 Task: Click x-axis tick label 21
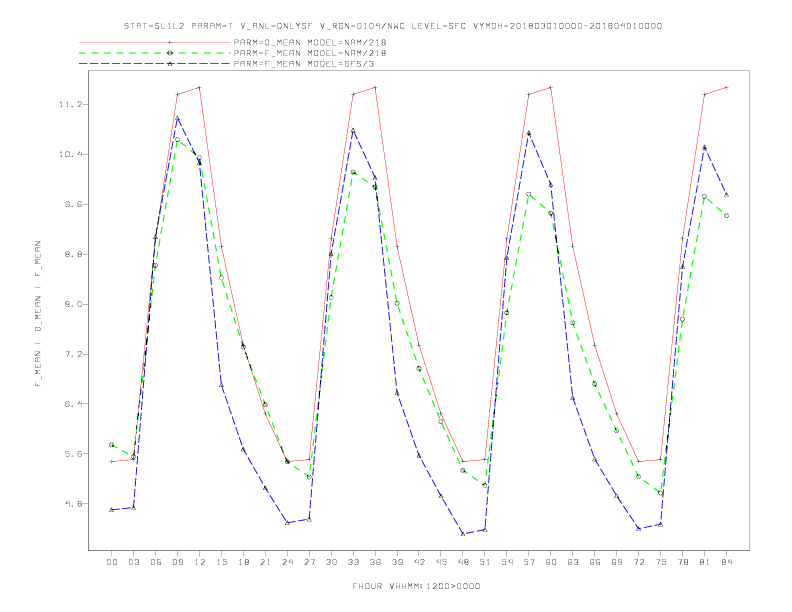point(265,562)
